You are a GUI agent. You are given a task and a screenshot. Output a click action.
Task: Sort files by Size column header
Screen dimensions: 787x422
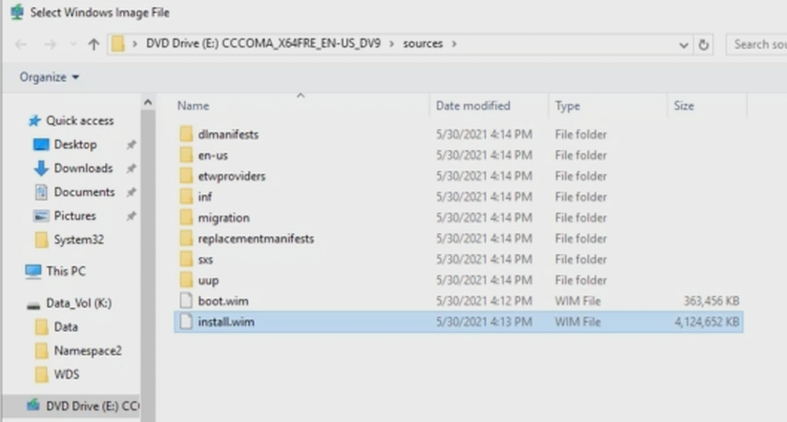click(684, 106)
